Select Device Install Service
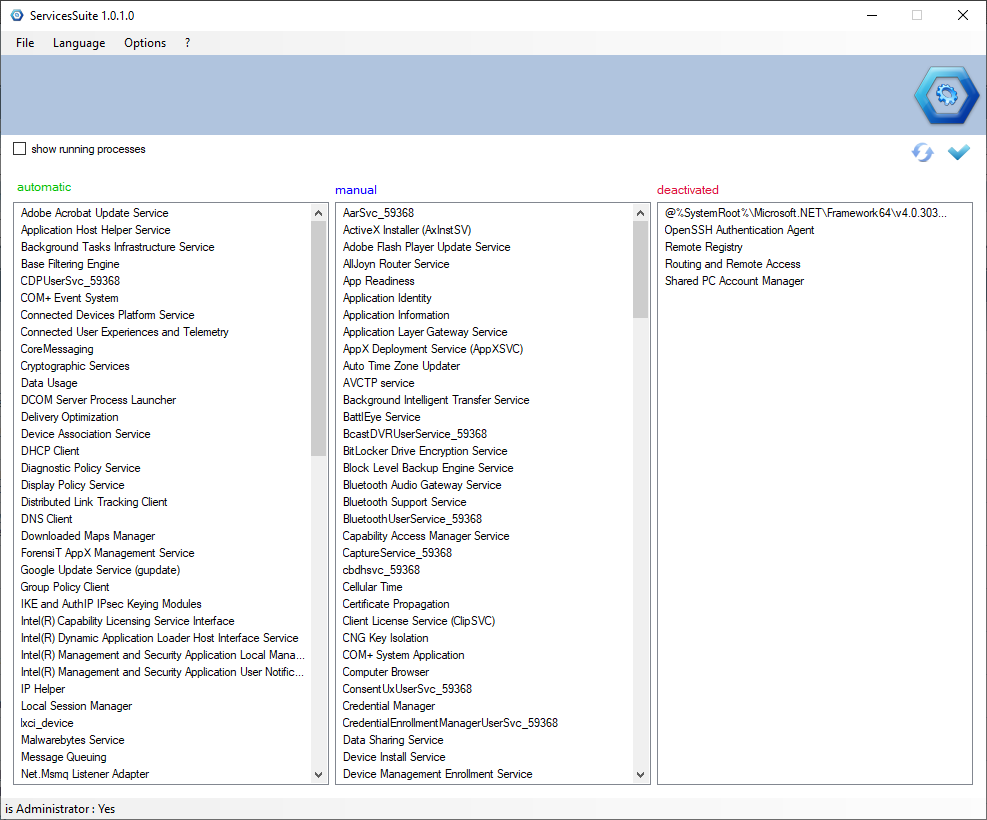 pyautogui.click(x=393, y=756)
